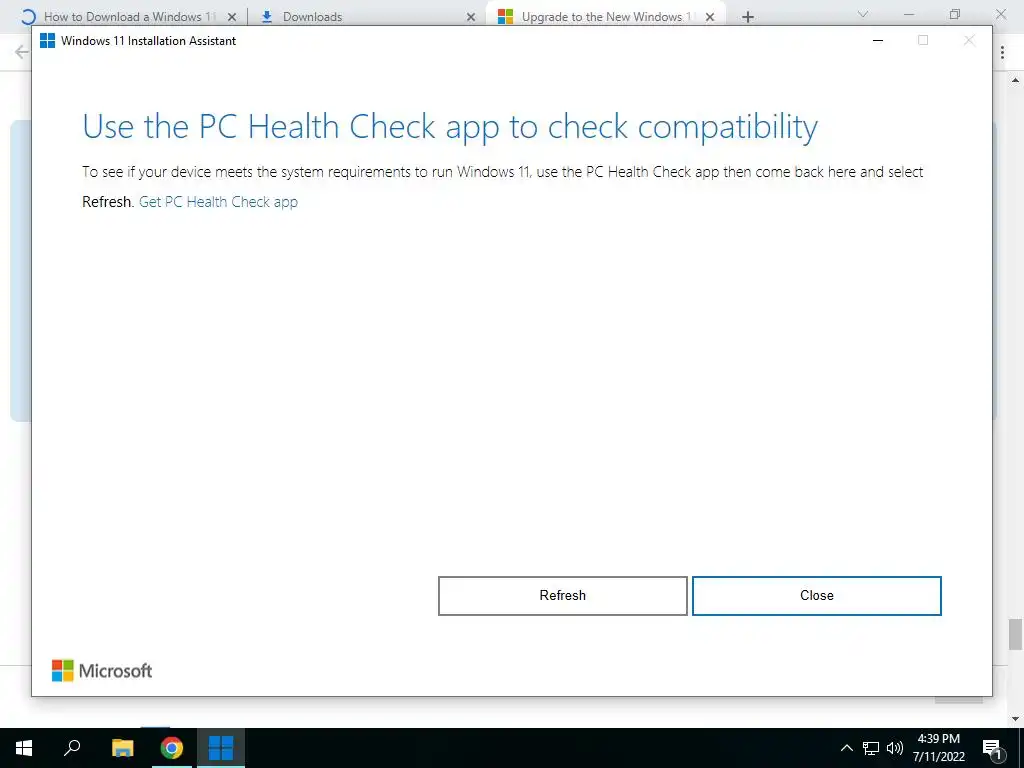Minimize the Chrome browser window
This screenshot has width=1024, height=768.
pyautogui.click(x=909, y=14)
